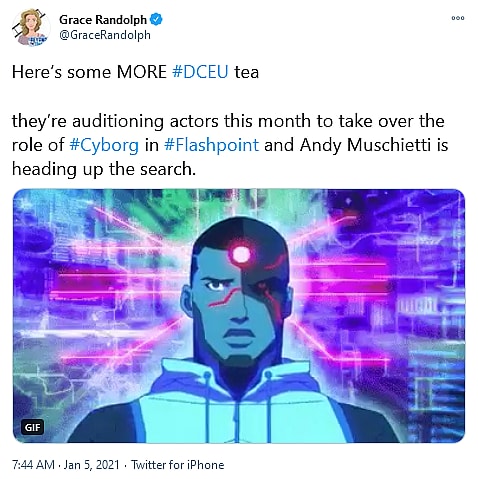Click Grace Randolph's profile avatar
478x479 pixels.
[31, 28]
